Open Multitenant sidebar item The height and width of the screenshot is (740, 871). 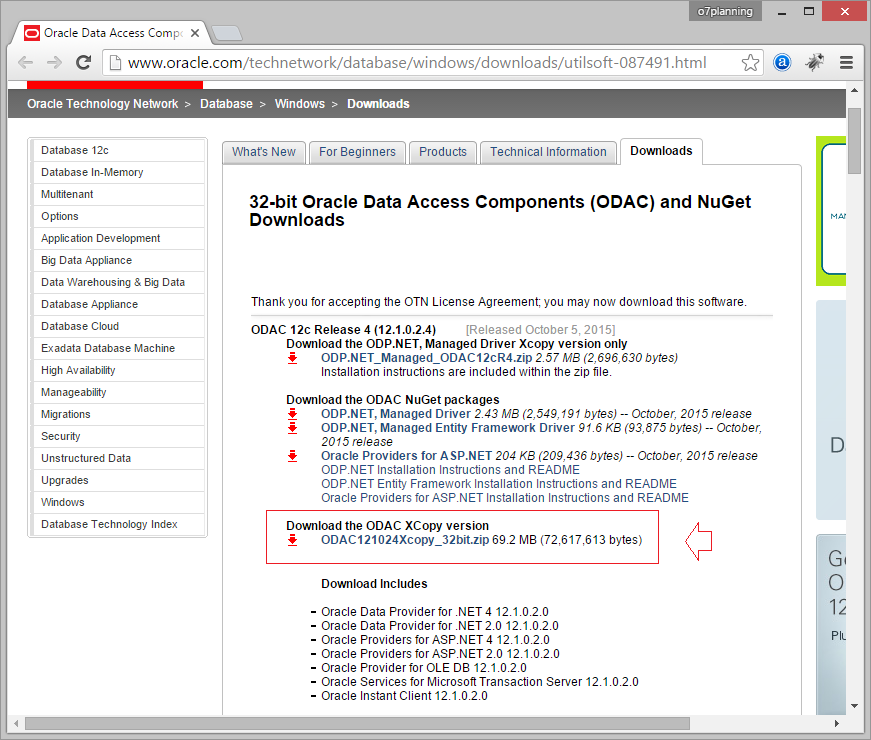118,194
